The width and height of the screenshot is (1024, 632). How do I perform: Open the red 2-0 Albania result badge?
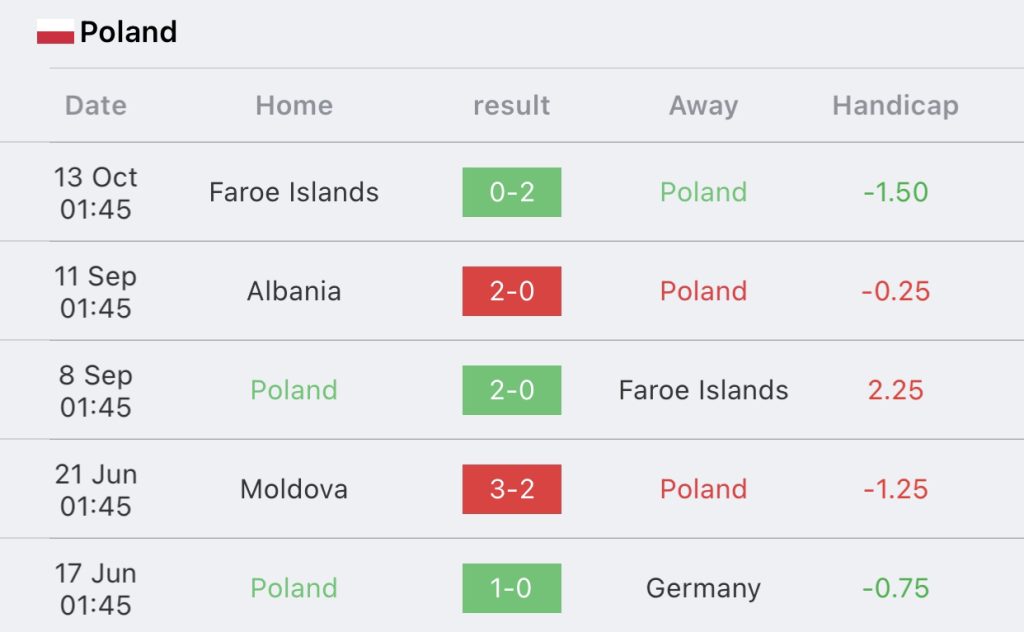tap(512, 291)
